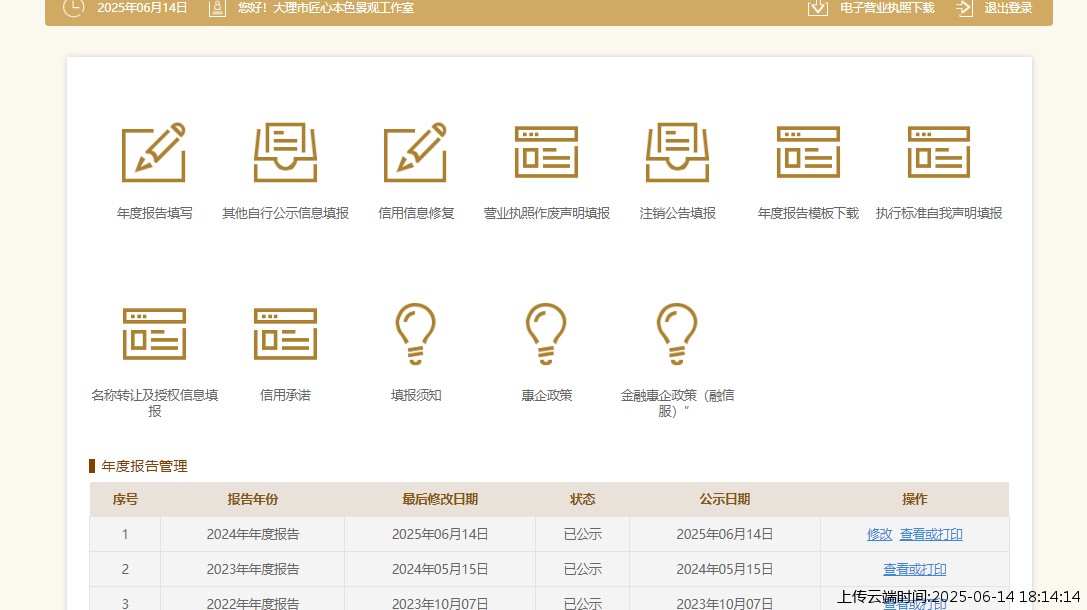Click the clock icon next to the date
Image resolution: width=1087 pixels, height=610 pixels.
73,8
